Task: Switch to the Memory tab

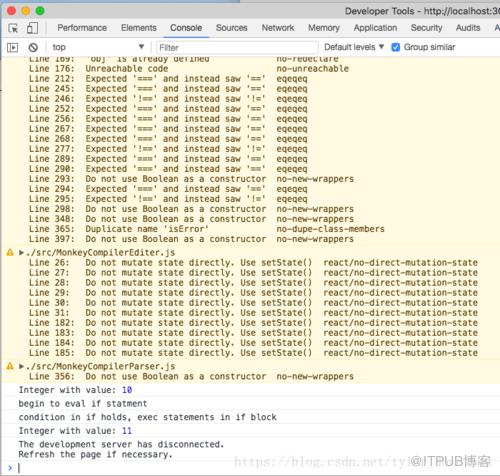Action: tap(324, 28)
